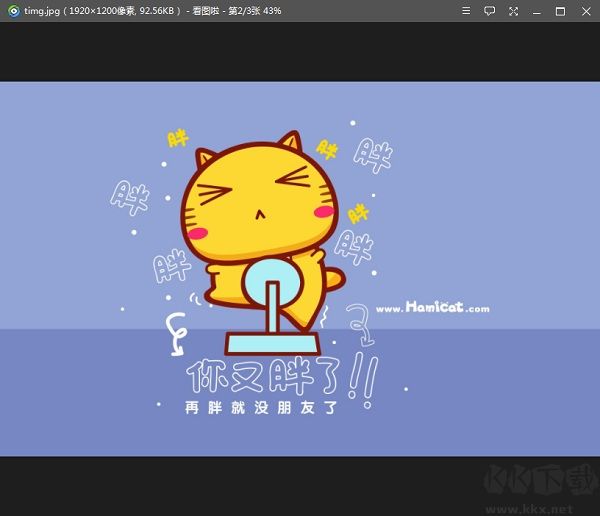The image size is (600, 516).
Task: Close the image viewer window
Action: click(x=586, y=11)
